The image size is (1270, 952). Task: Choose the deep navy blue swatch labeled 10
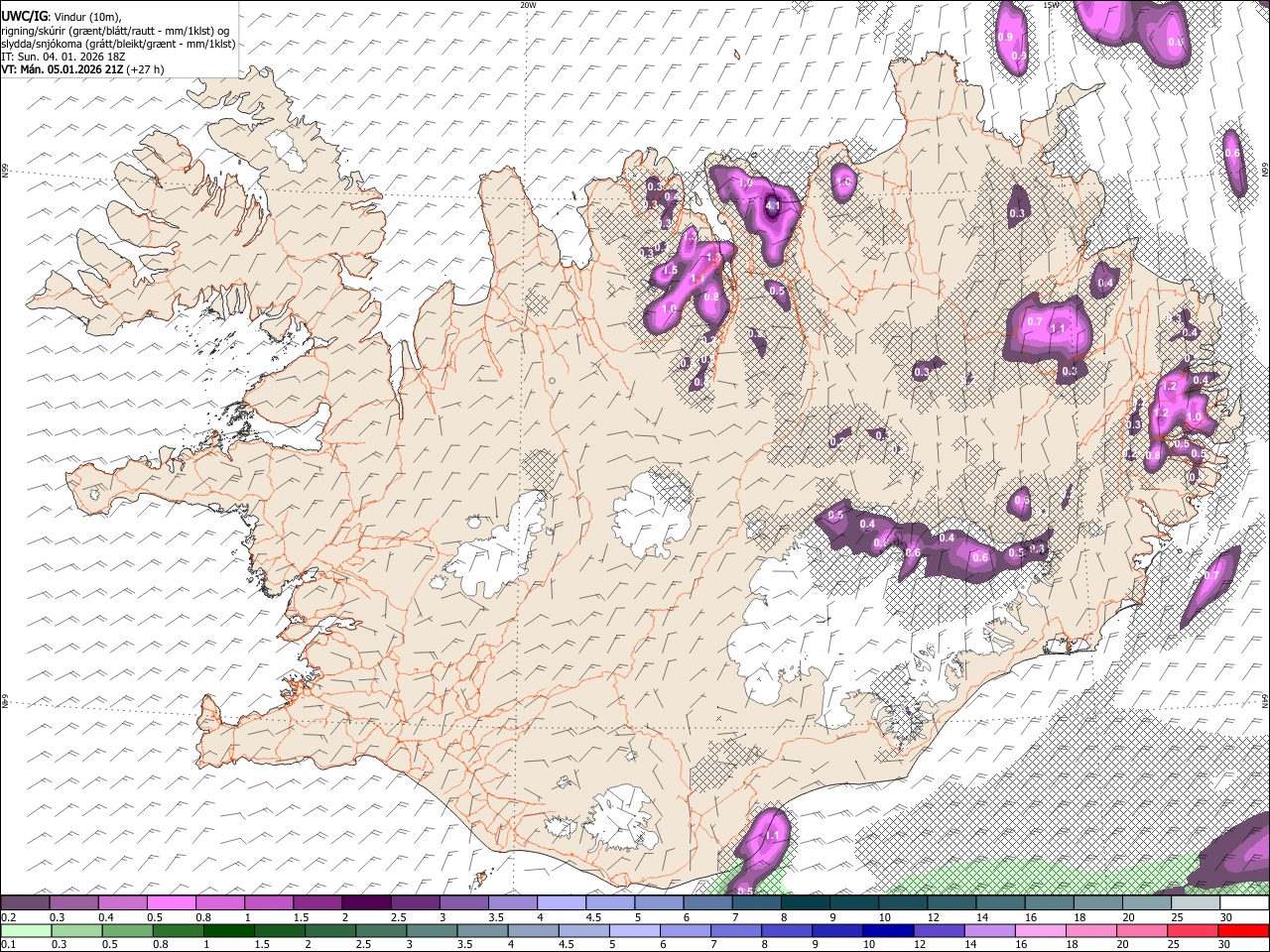tap(886, 930)
